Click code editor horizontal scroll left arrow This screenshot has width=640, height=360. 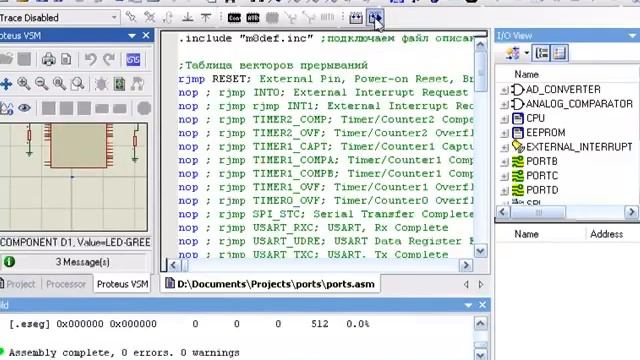point(173,265)
